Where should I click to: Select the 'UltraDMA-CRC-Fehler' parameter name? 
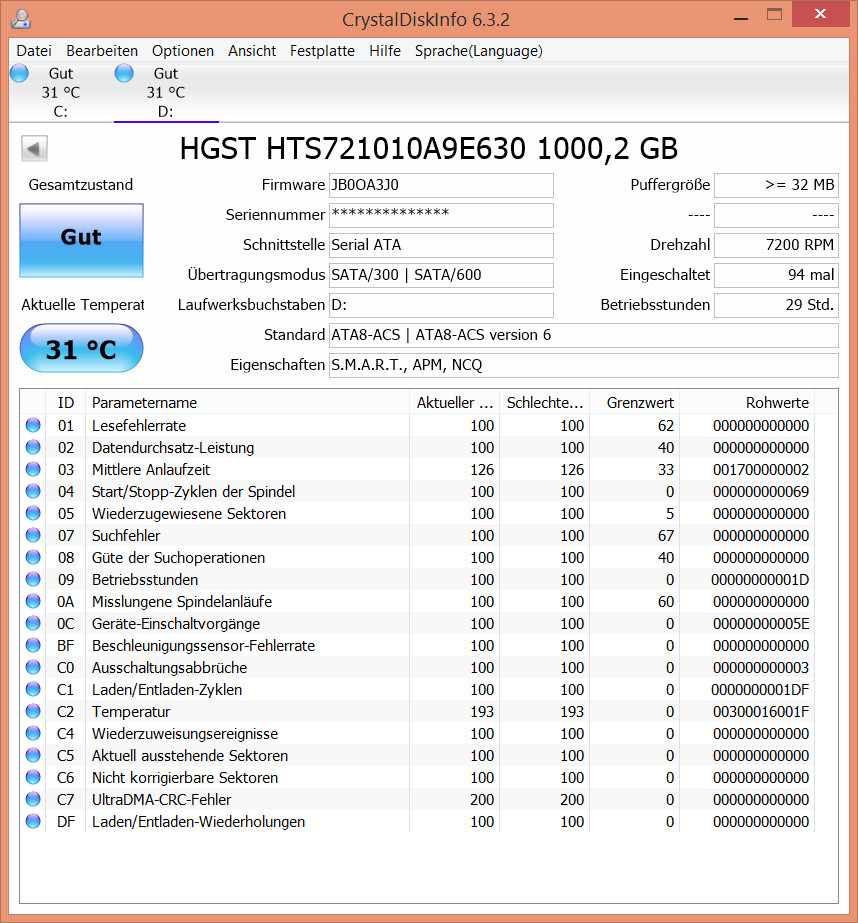161,800
